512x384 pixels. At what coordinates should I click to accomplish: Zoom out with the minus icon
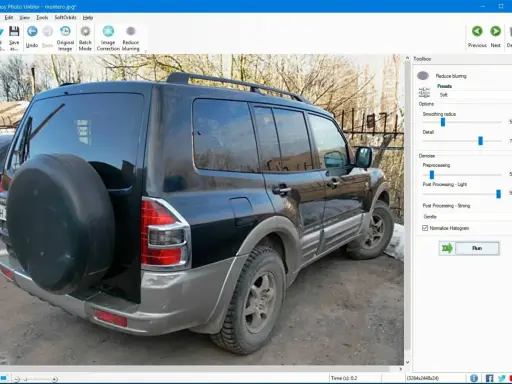coord(17,379)
